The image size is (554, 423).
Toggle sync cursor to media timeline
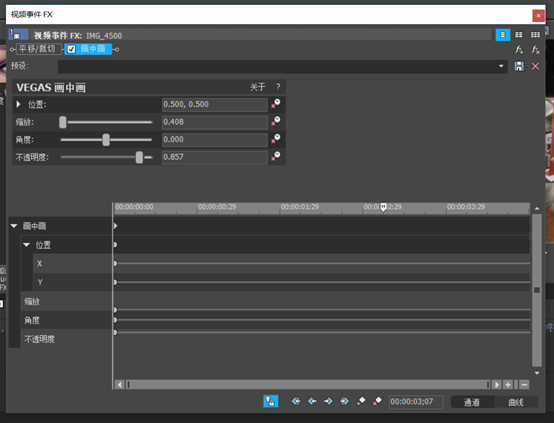271,401
